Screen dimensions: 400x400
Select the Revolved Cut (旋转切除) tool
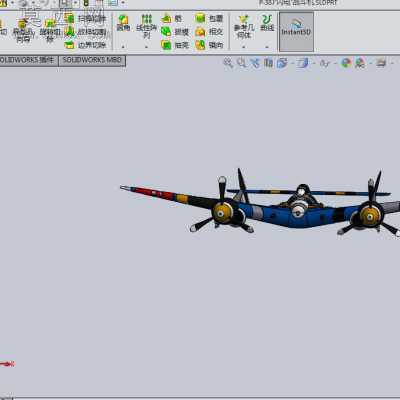[50, 31]
